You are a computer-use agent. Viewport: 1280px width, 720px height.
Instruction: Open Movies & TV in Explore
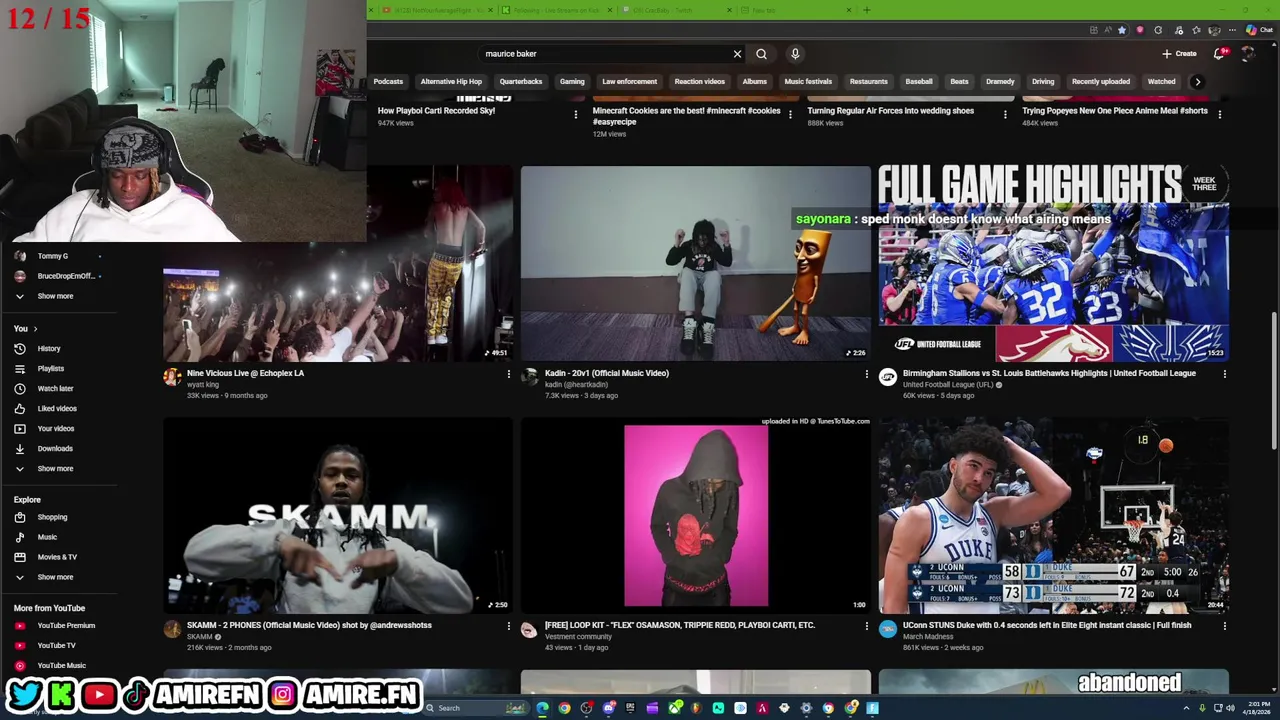pyautogui.click(x=56, y=557)
